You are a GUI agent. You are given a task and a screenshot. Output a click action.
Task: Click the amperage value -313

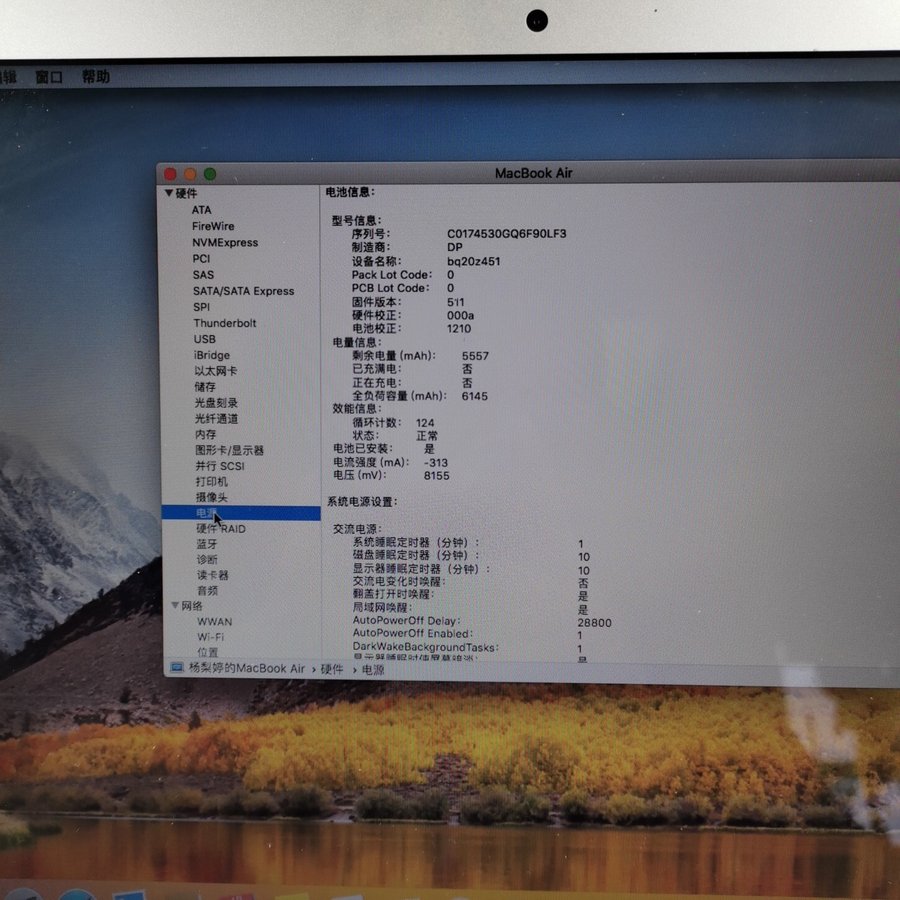[436, 463]
